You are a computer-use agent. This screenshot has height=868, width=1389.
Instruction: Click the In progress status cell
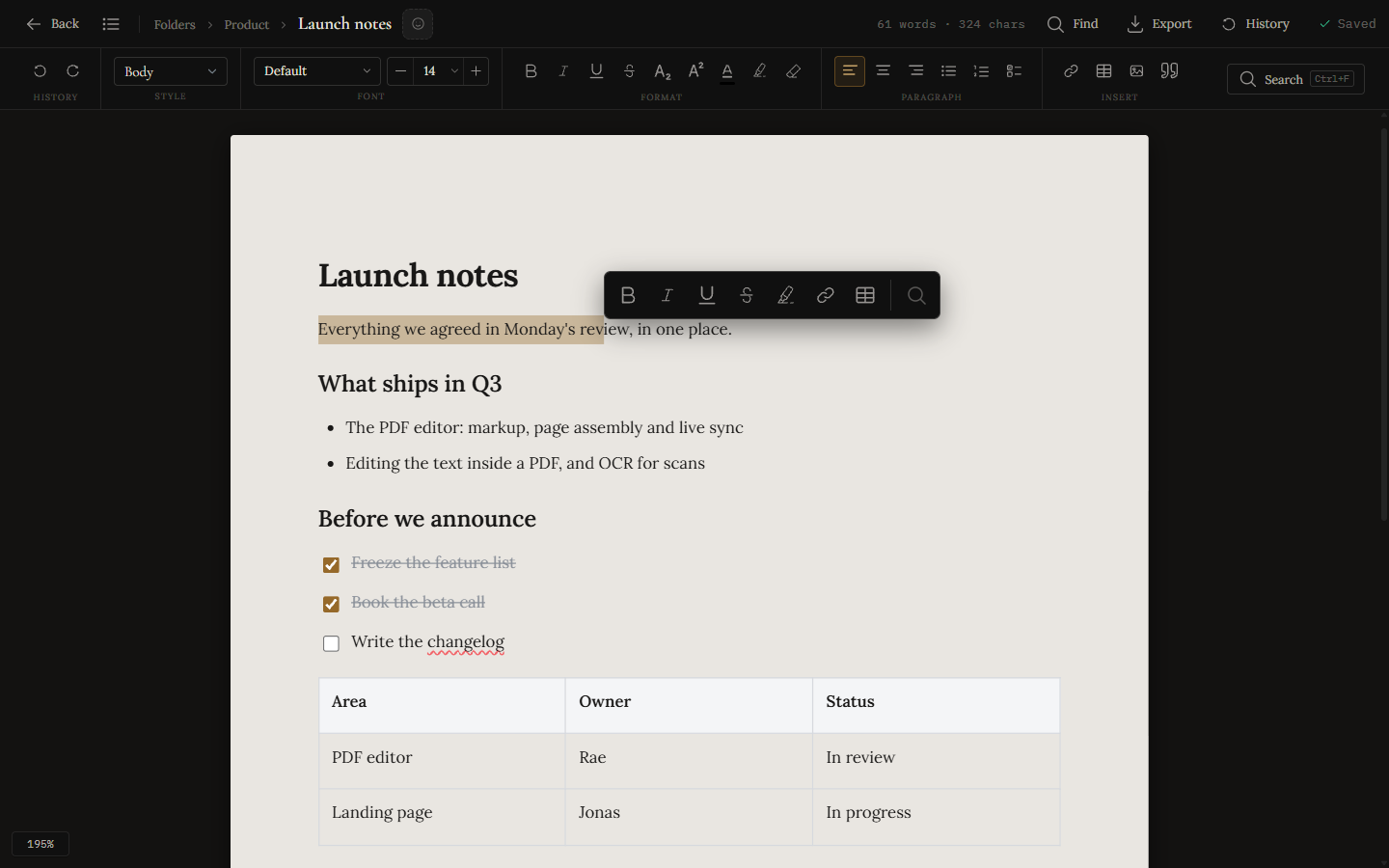click(x=936, y=817)
